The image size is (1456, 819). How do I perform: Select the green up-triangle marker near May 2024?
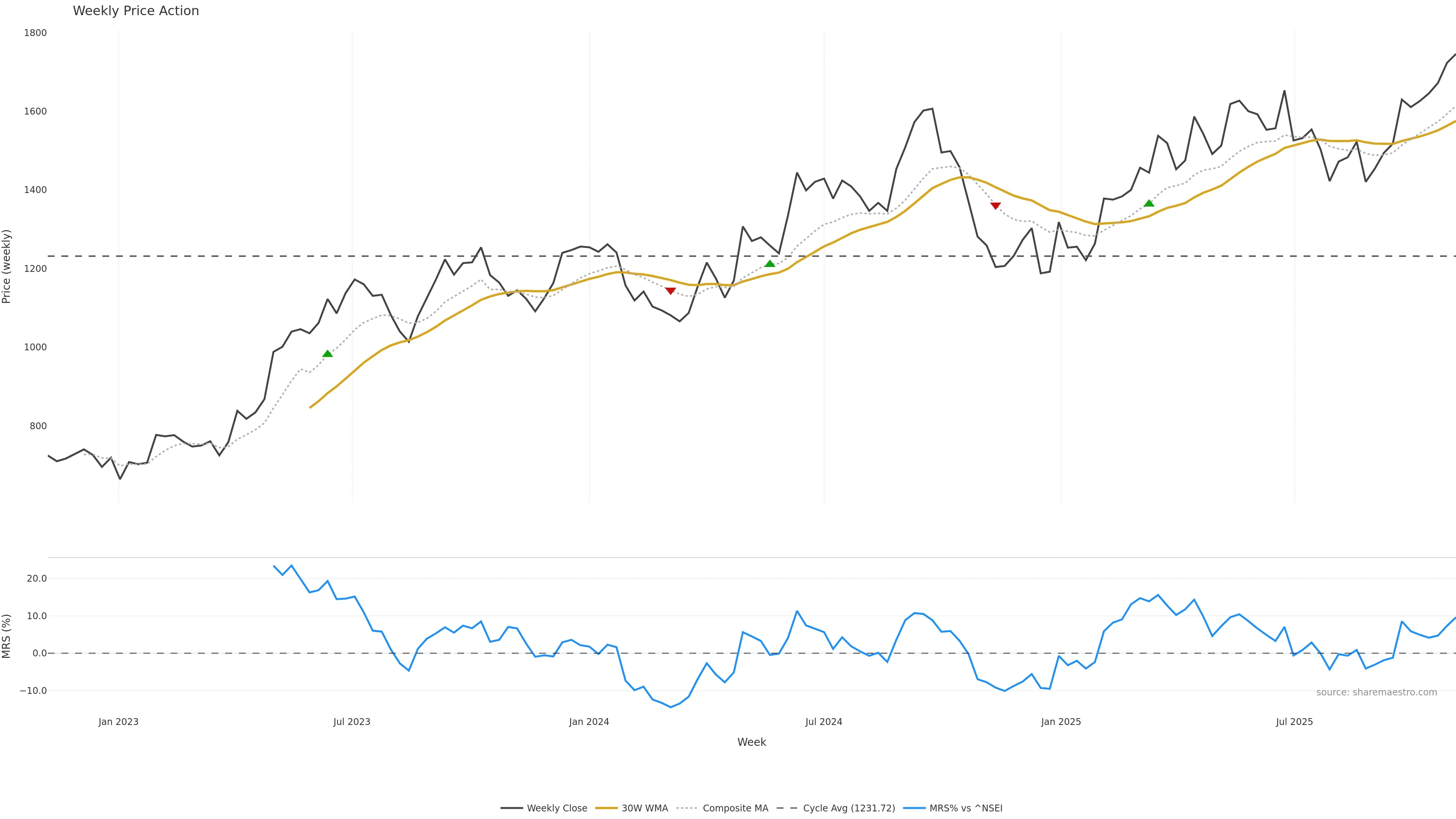[x=770, y=264]
